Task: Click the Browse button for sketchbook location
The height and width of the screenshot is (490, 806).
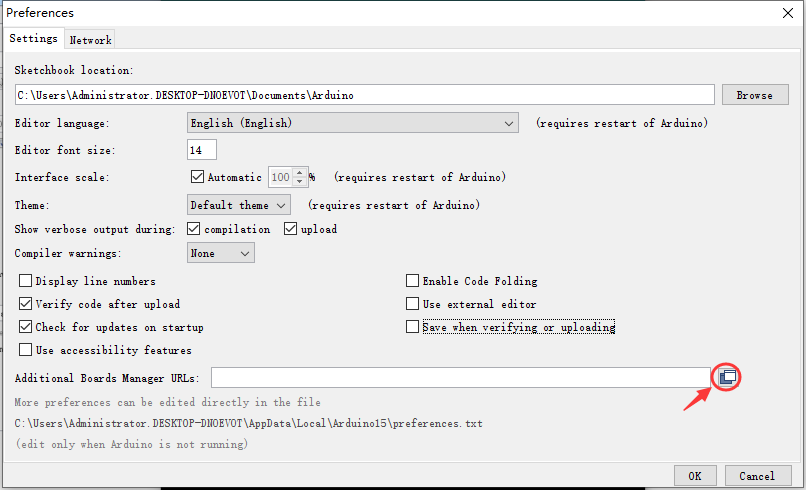Action: 755,95
